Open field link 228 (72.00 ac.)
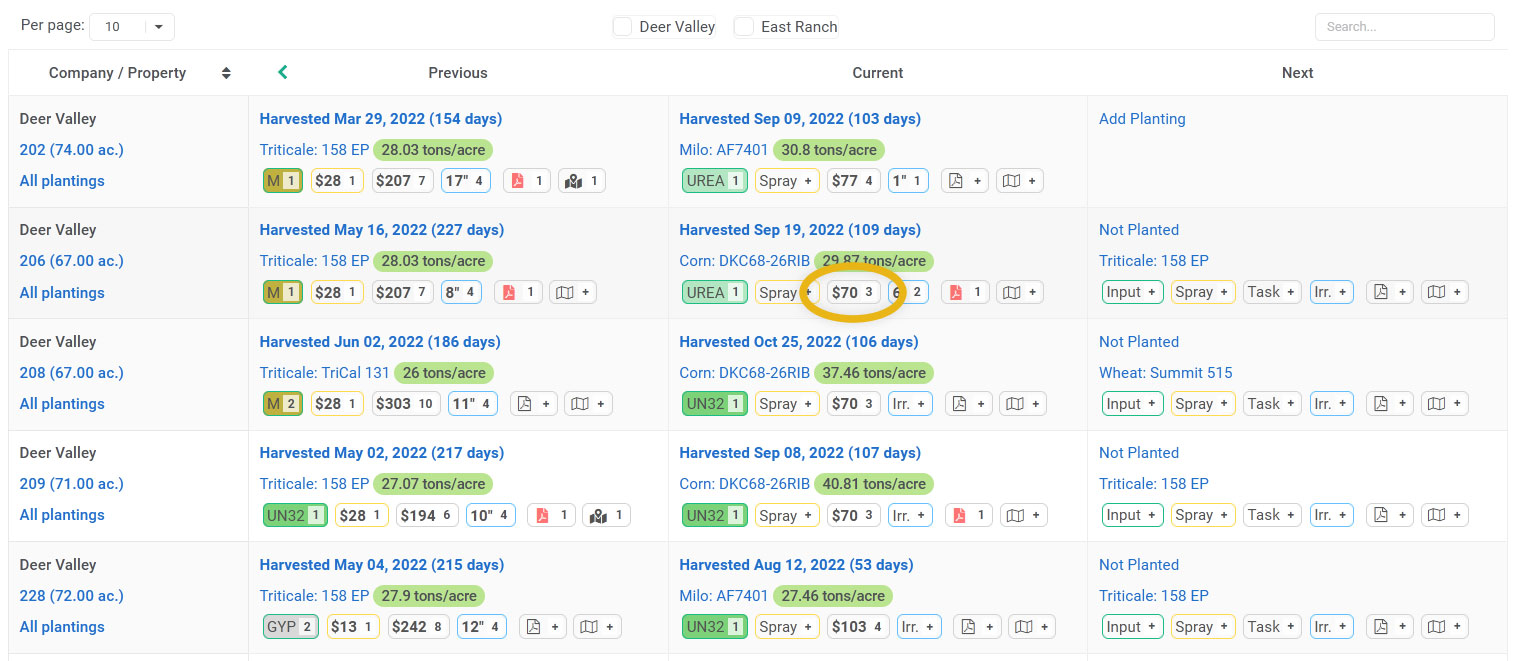 (72, 596)
